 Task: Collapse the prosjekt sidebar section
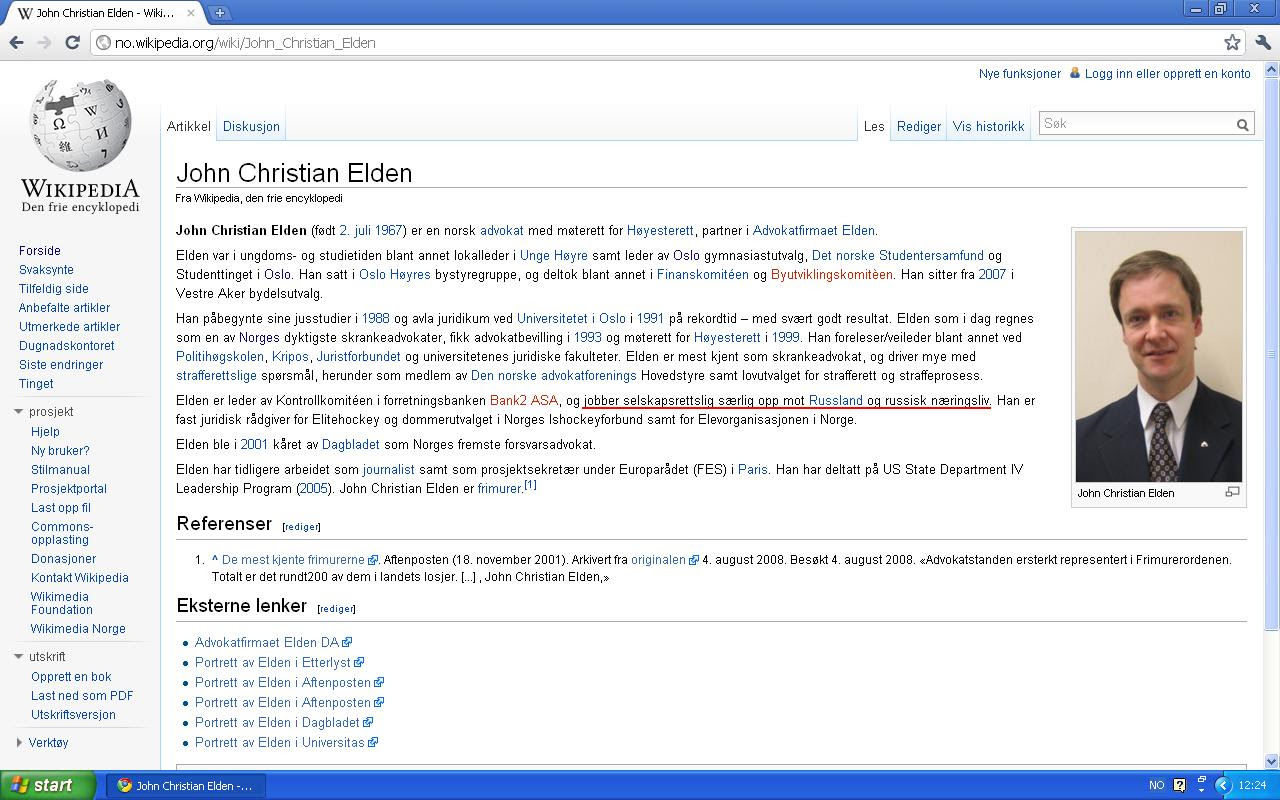point(18,412)
